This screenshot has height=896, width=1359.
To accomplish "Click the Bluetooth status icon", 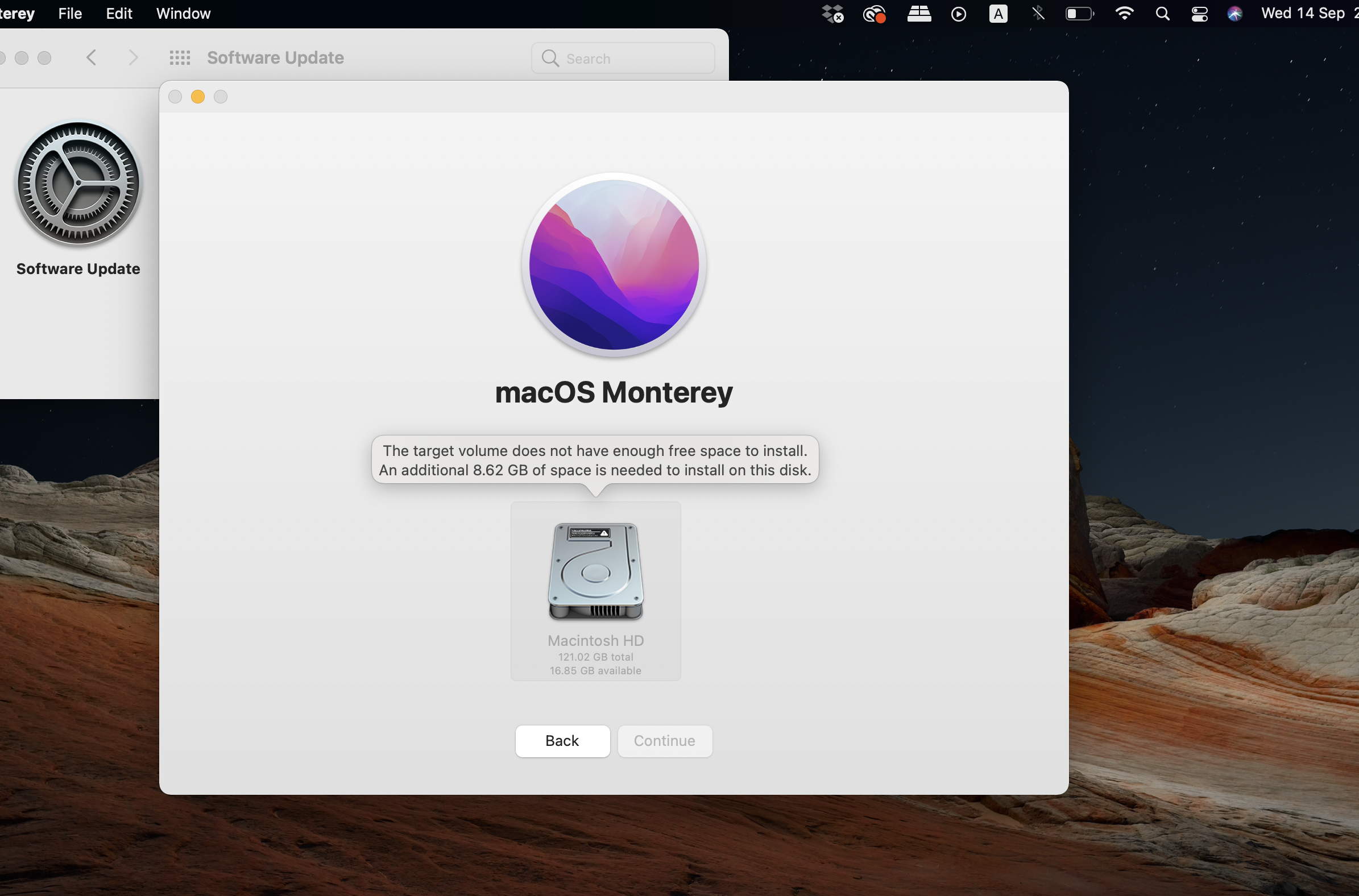I will pyautogui.click(x=1038, y=14).
